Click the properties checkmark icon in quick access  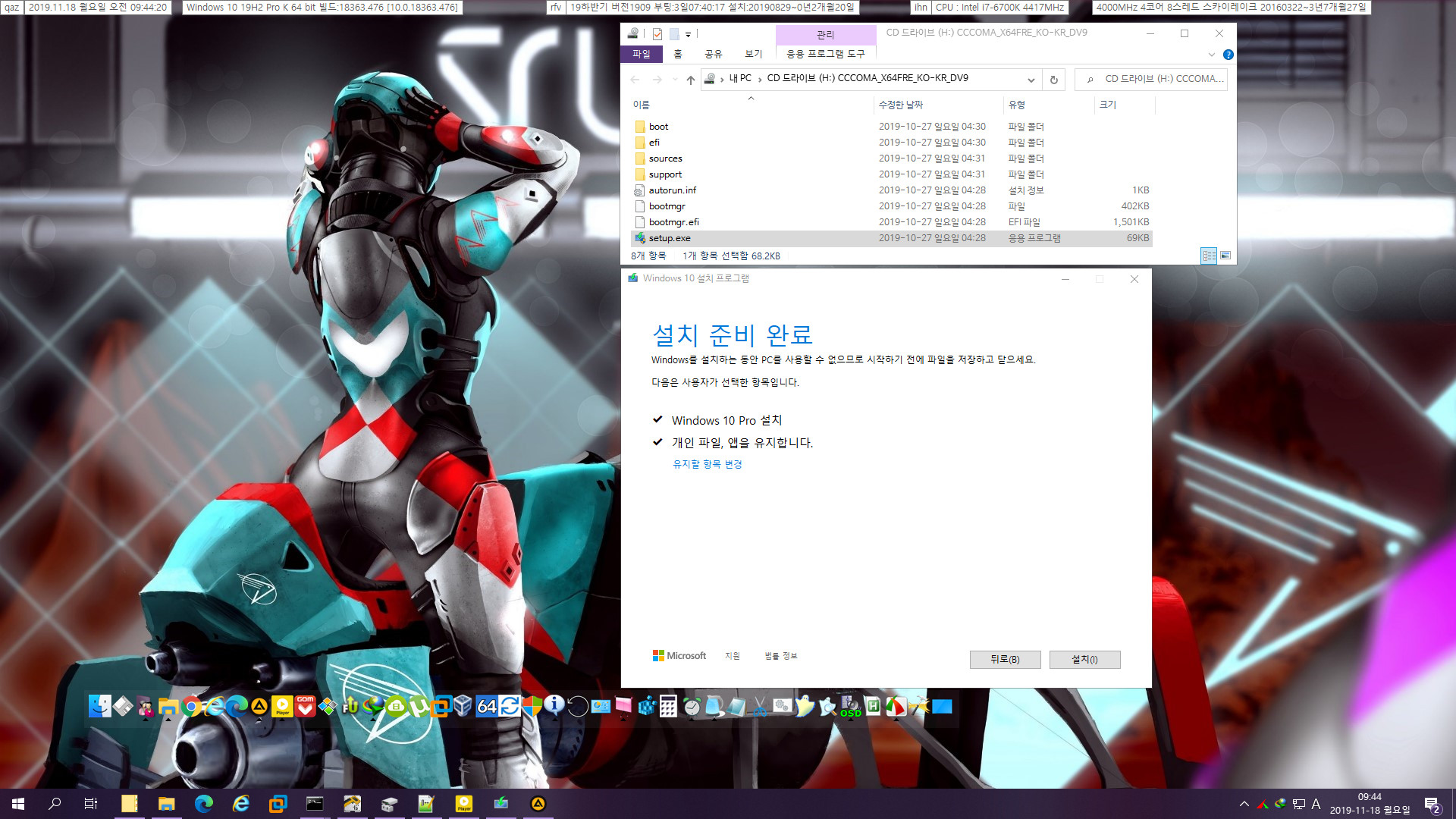[657, 34]
